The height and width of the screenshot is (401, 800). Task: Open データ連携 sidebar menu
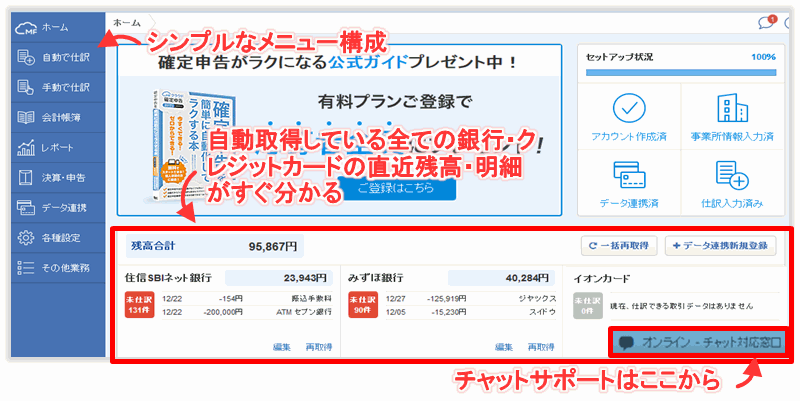[x=58, y=208]
